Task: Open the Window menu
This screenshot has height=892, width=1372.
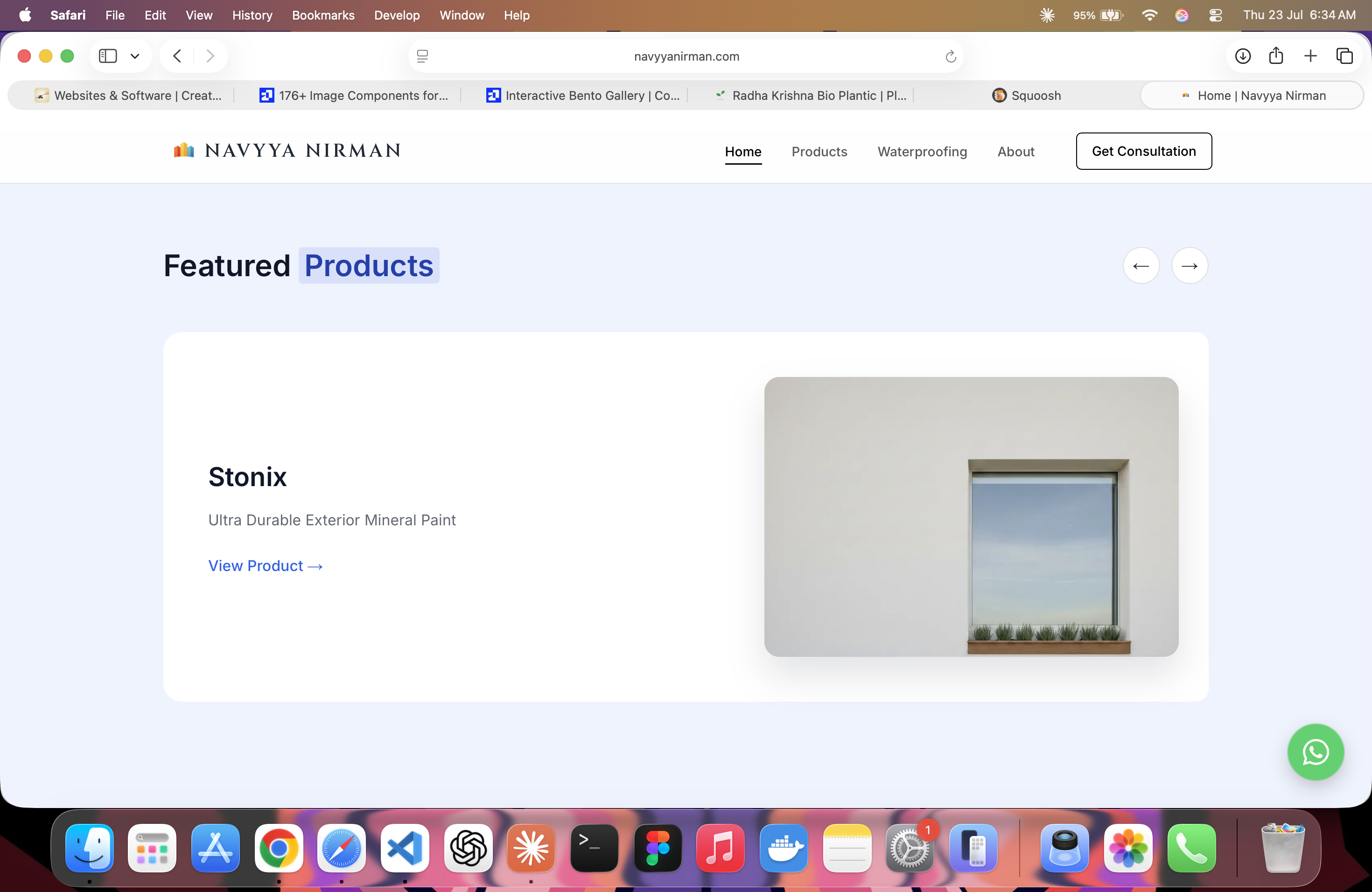Action: click(462, 15)
